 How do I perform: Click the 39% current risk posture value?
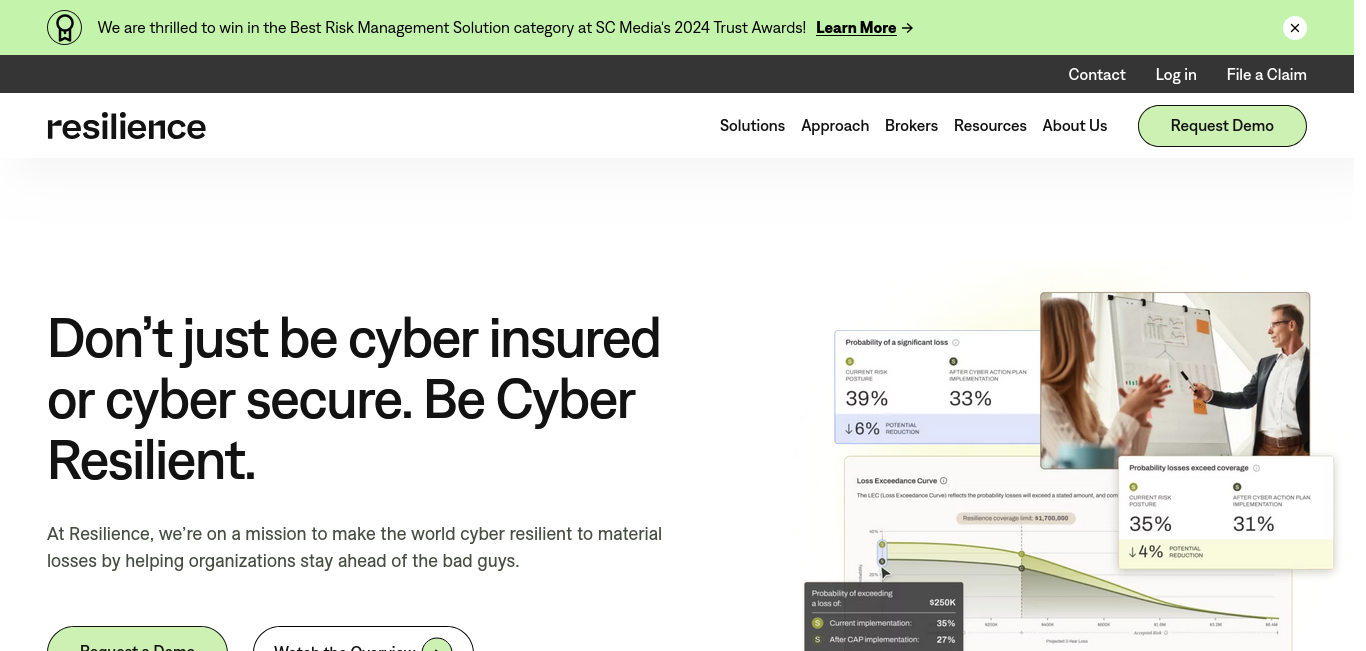coord(866,399)
